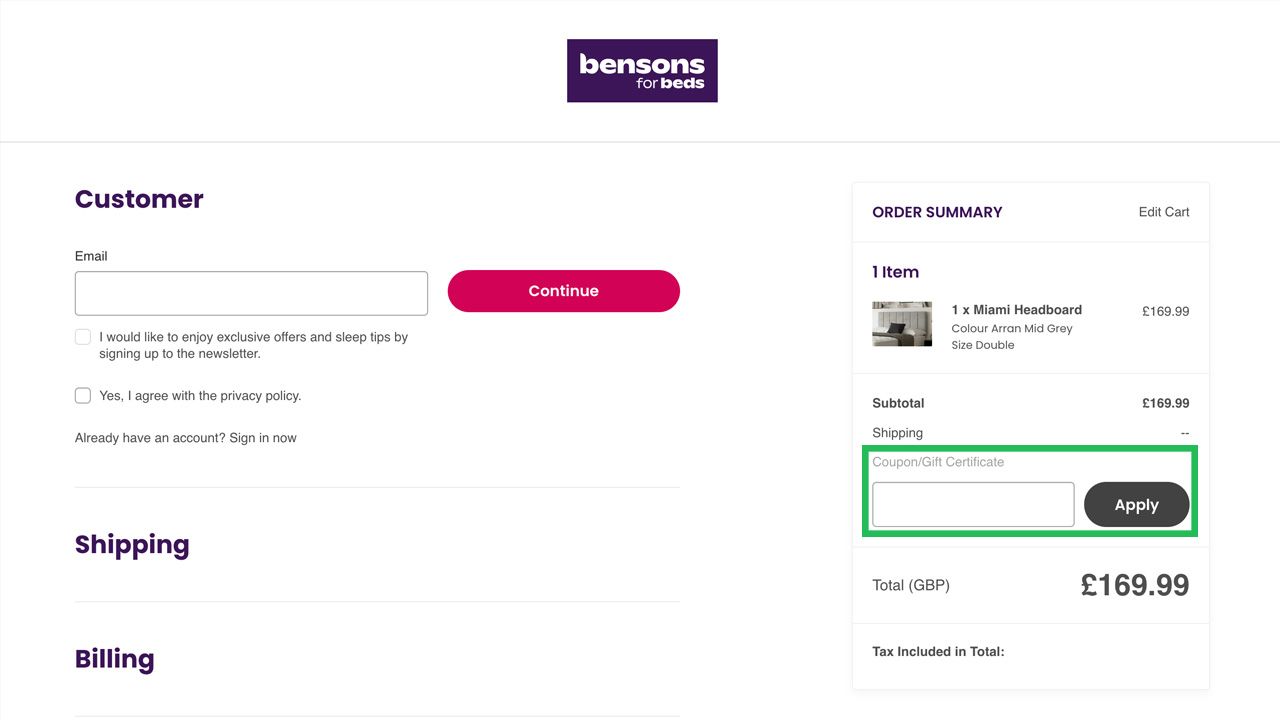Viewport: 1280px width, 720px height.
Task: Select the Shipping section heading
Action: [132, 545]
